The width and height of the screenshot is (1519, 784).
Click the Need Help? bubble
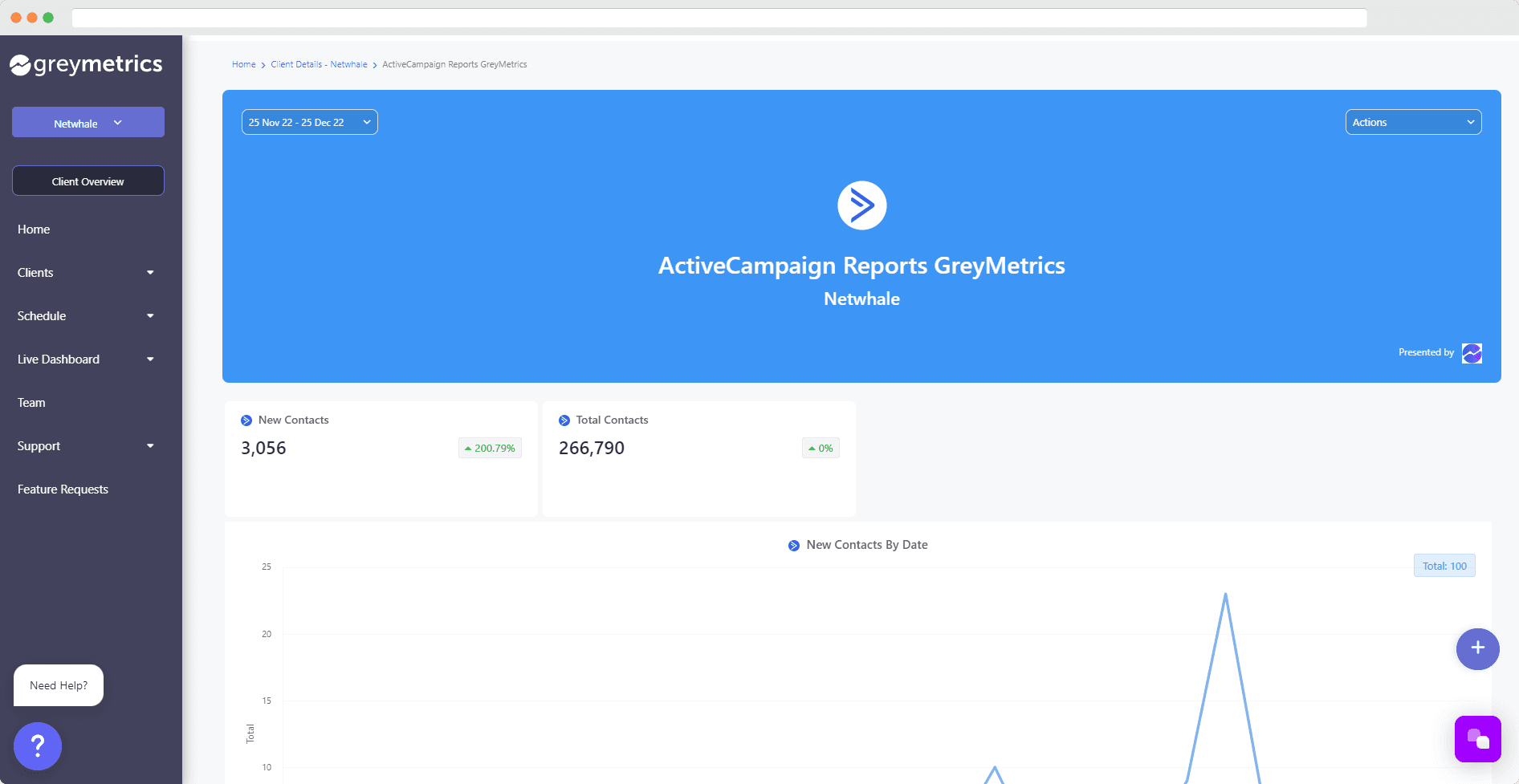(59, 685)
